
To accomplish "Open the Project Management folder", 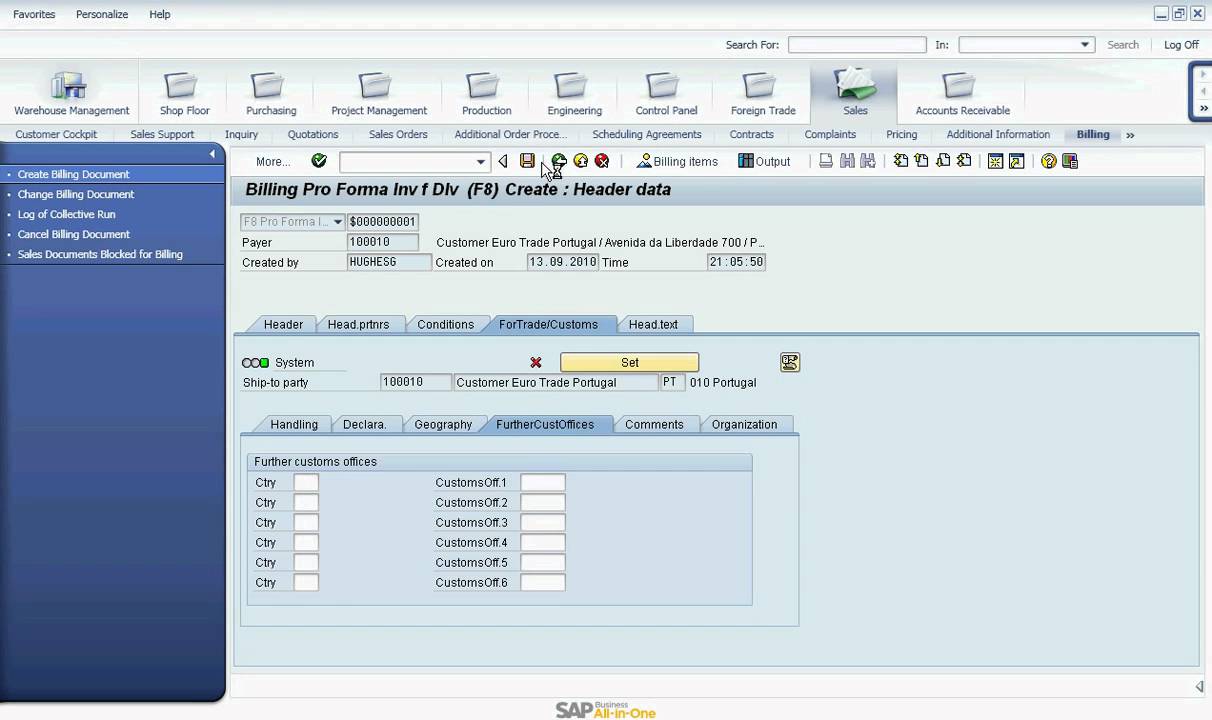I will pos(379,95).
